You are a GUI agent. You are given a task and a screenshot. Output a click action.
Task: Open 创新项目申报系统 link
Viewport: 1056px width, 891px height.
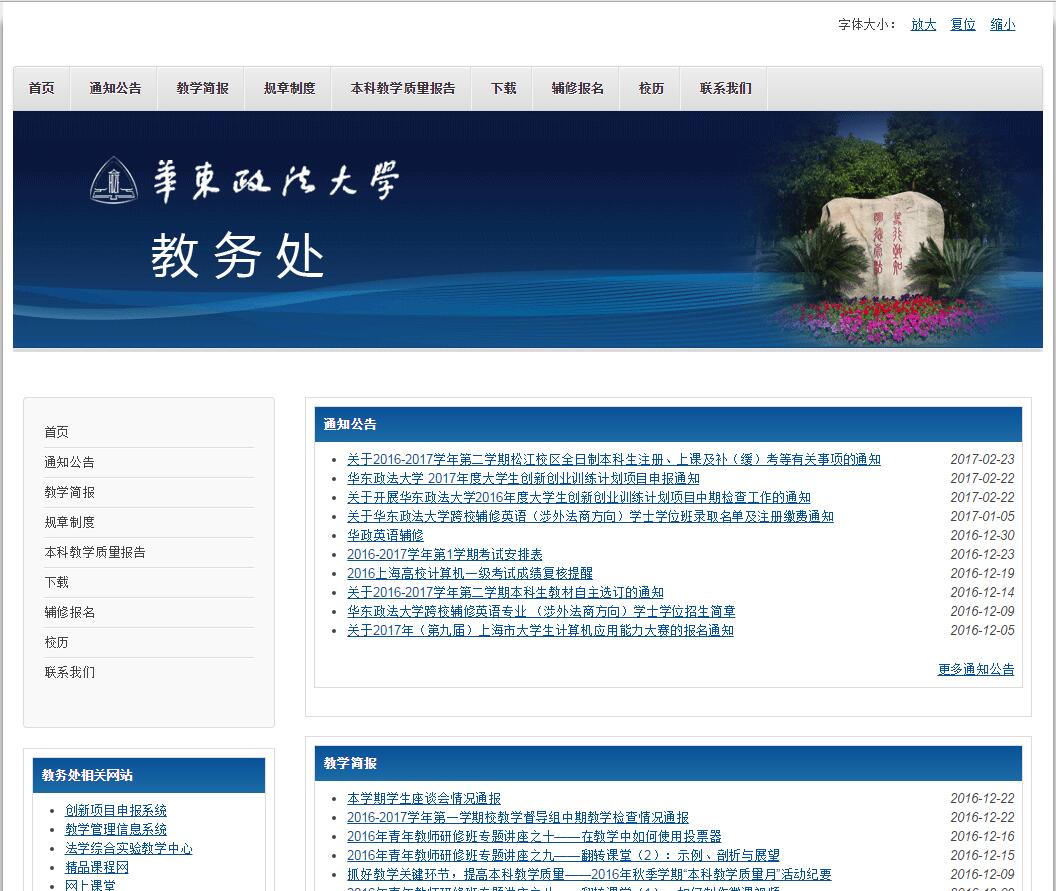pos(116,810)
